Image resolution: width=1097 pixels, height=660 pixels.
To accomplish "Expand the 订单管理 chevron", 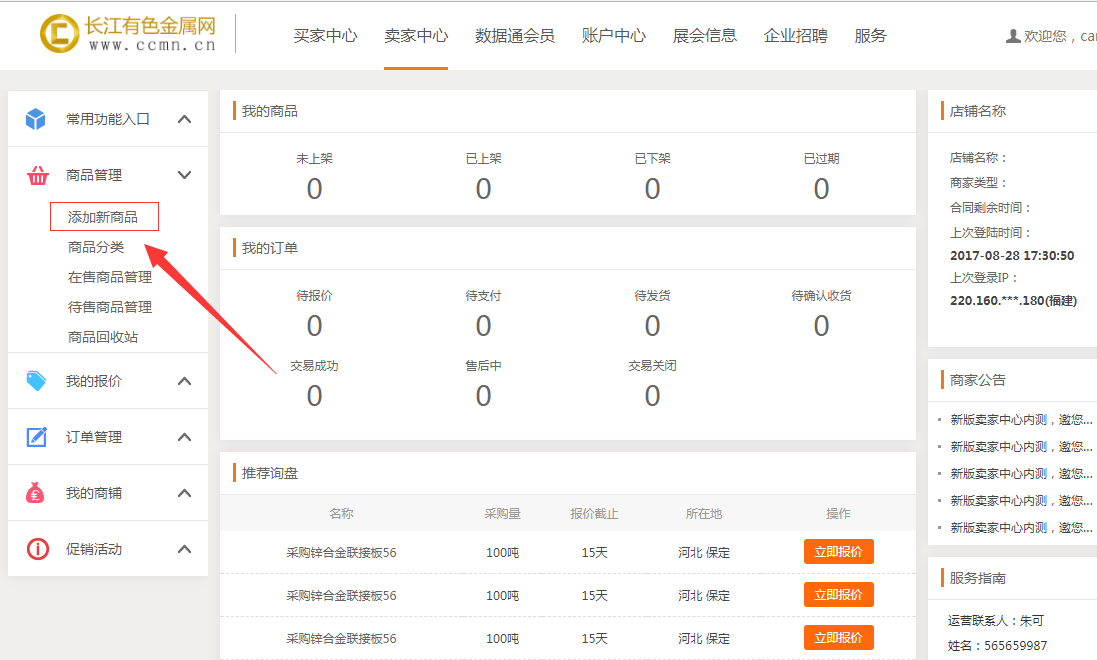I will (184, 437).
